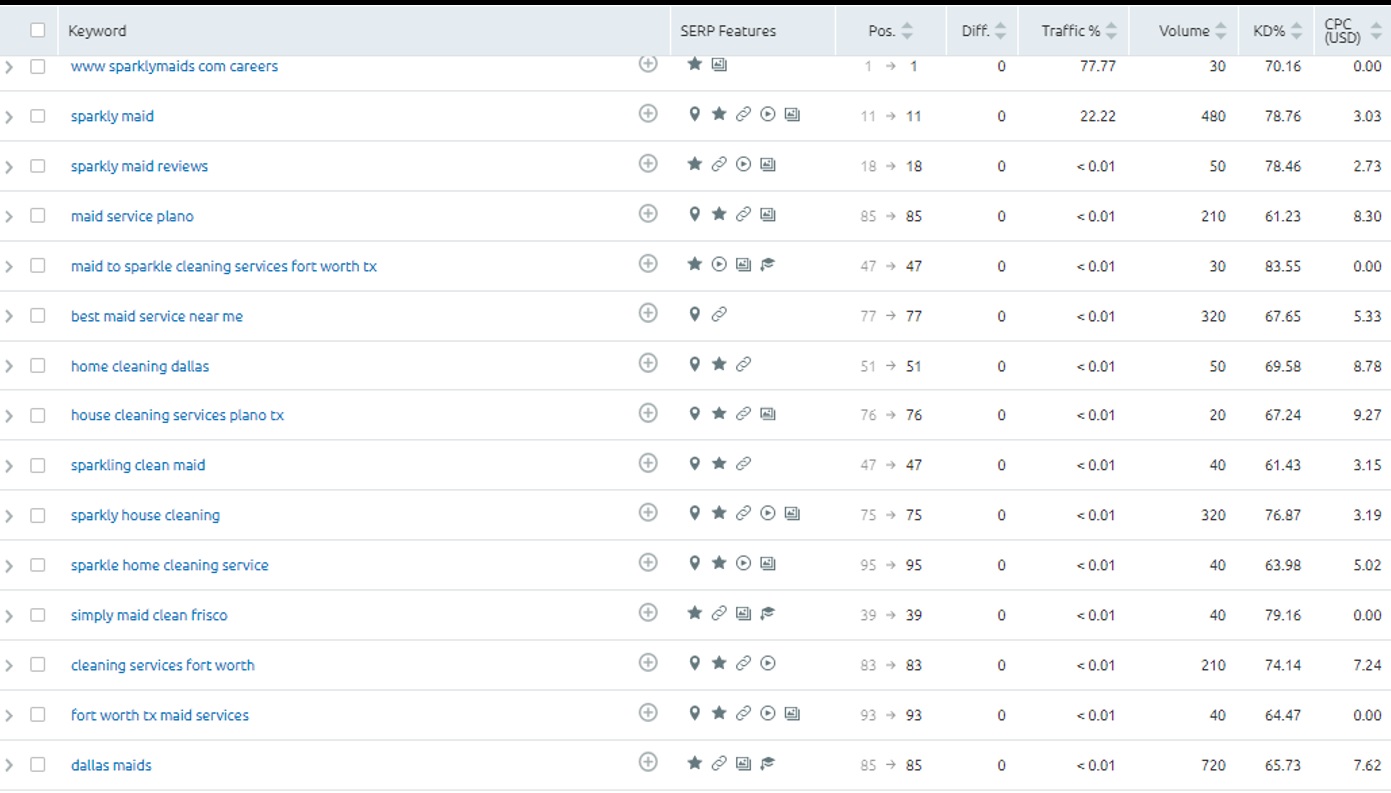The height and width of the screenshot is (793, 1391).
Task: Click the plus icon for 'simply maid clean frisco'
Action: (x=648, y=613)
